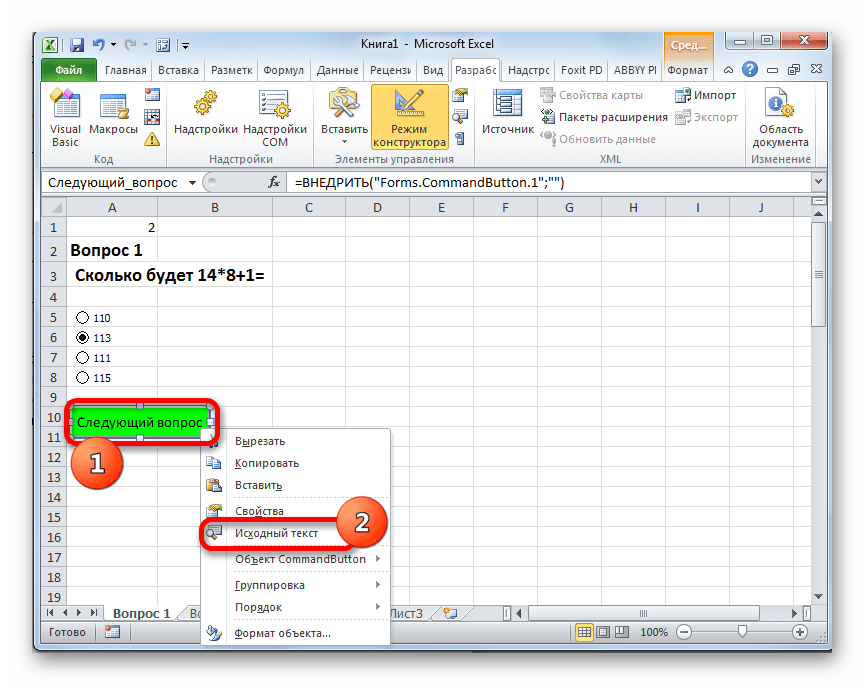Image resolution: width=864 pixels, height=685 pixels.
Task: Click the insert new worksheet icon
Action: coord(450,613)
